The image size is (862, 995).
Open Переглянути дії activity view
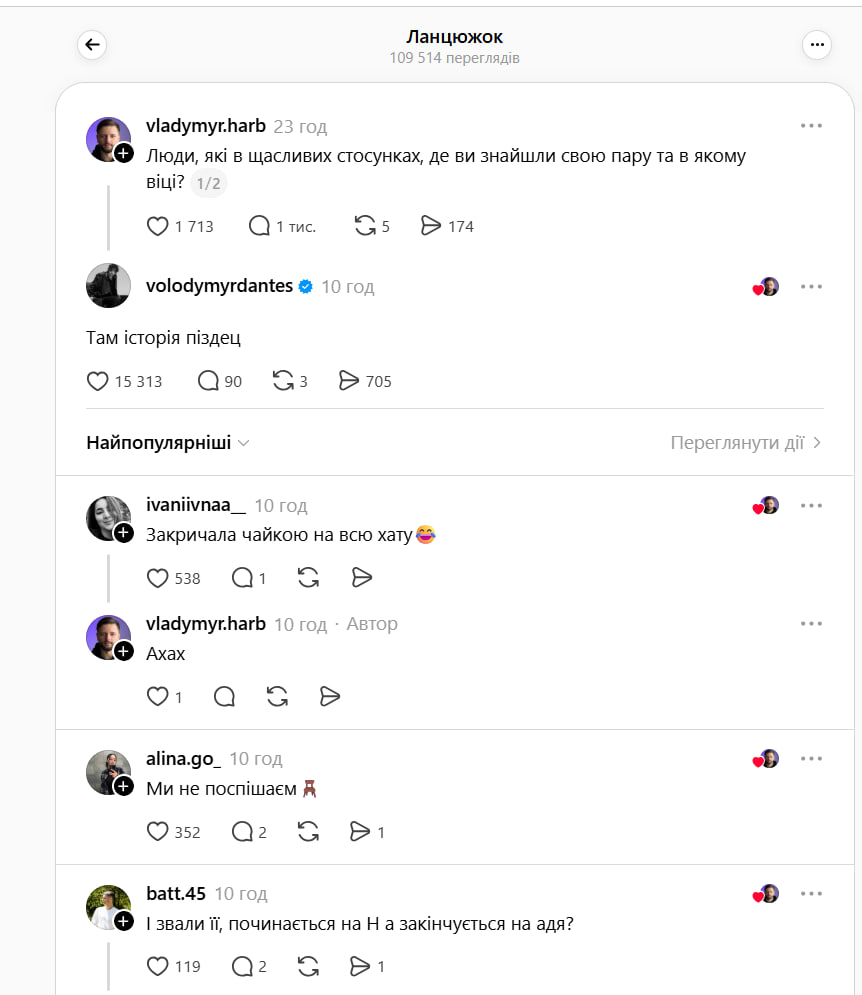pos(746,443)
